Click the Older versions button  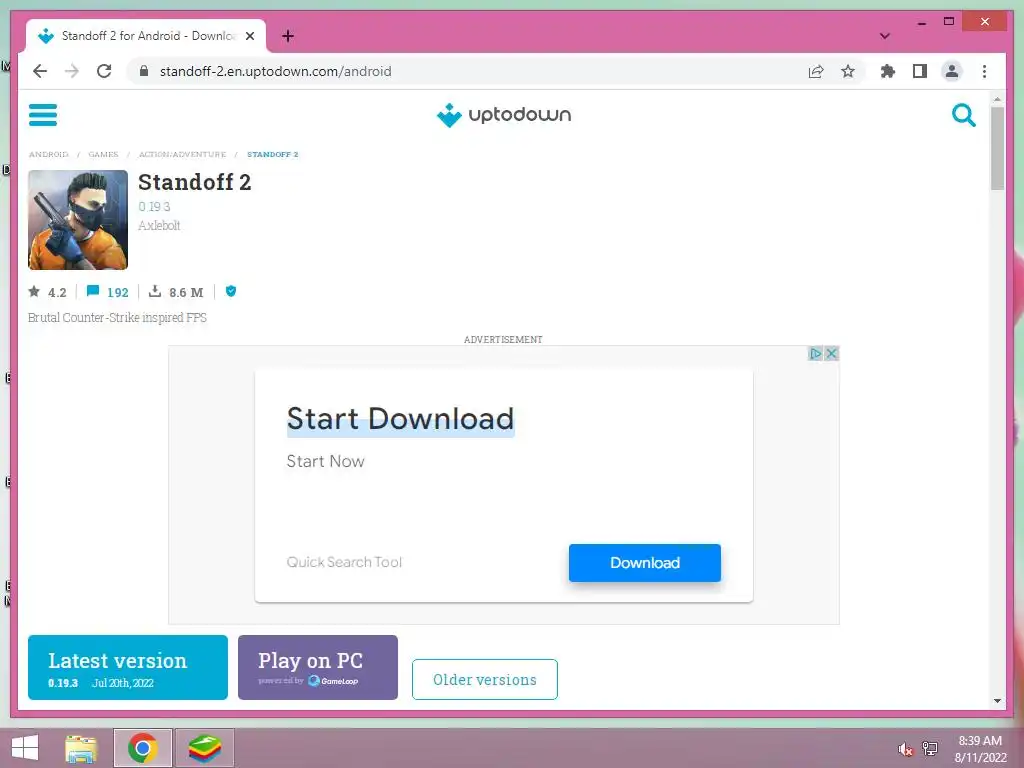(485, 679)
